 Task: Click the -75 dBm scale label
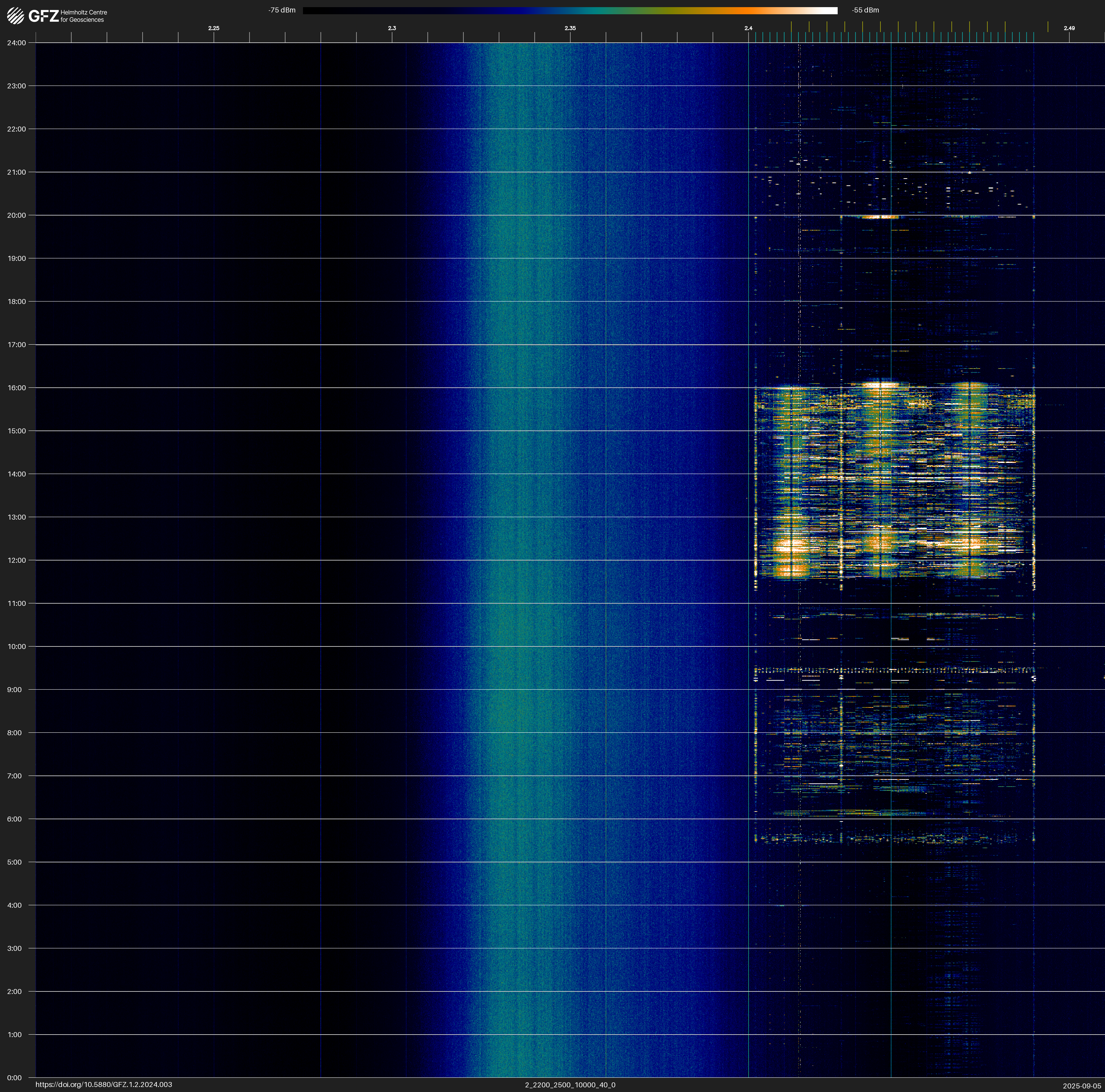point(282,10)
